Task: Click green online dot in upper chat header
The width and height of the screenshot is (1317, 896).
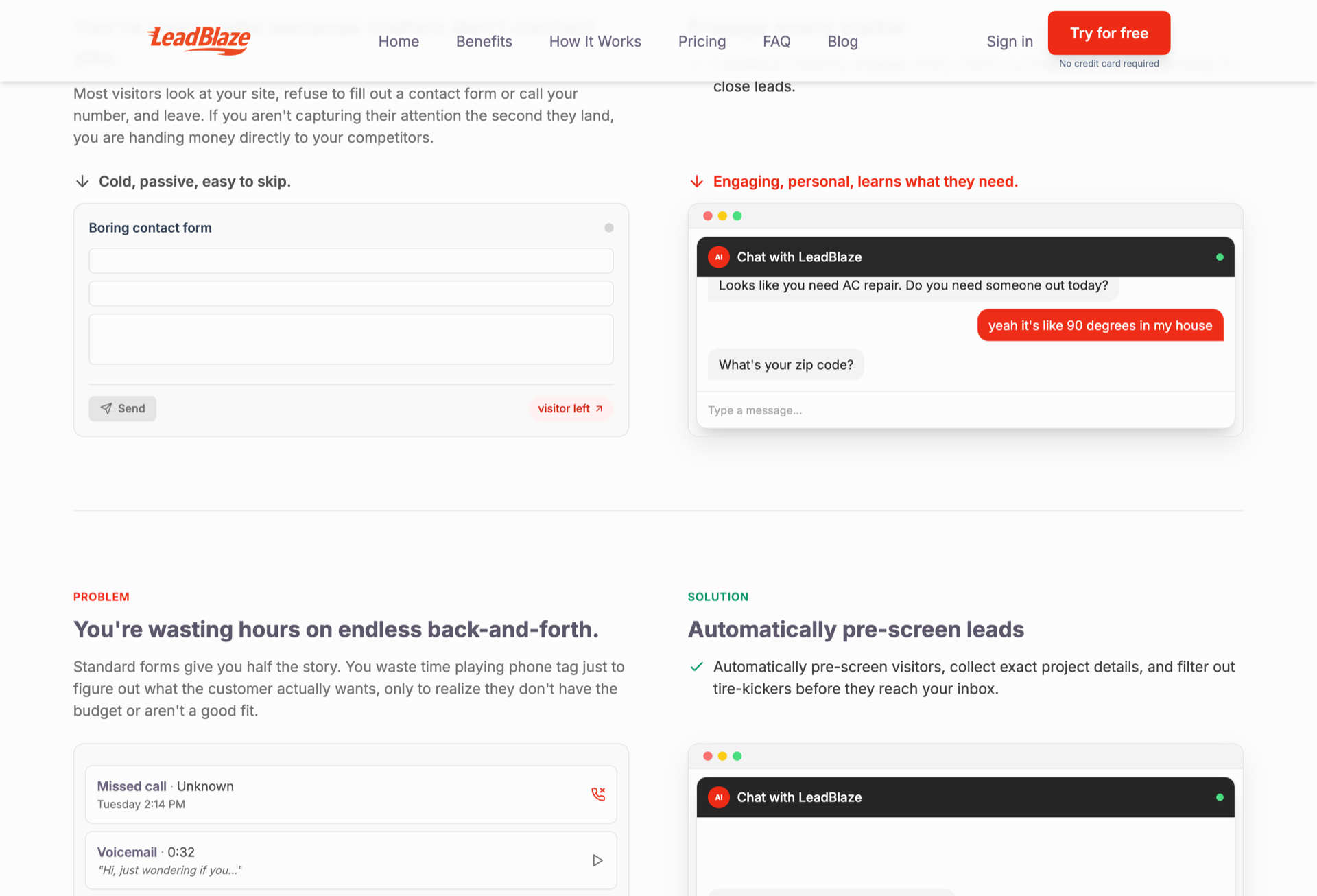Action: point(1220,257)
